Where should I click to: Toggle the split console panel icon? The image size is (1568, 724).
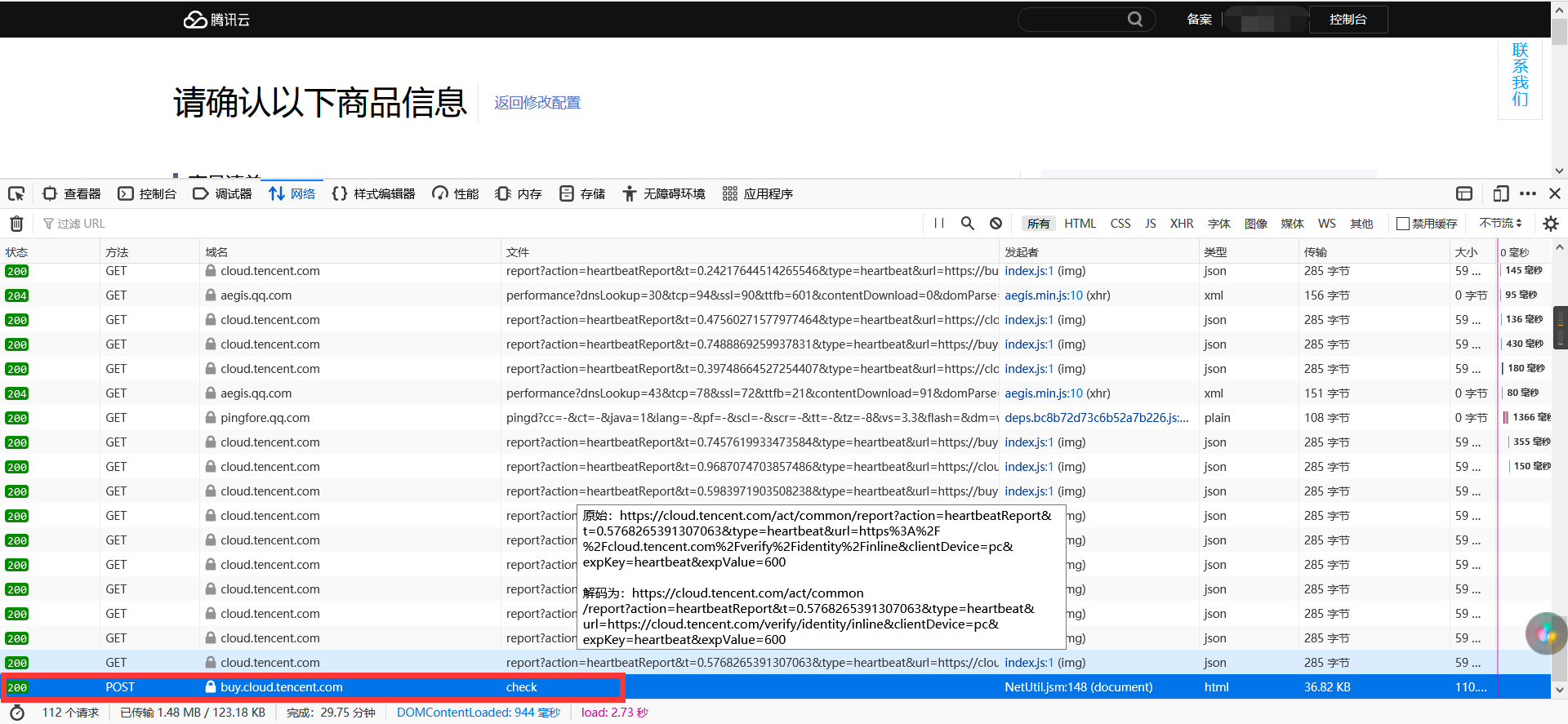(1464, 193)
